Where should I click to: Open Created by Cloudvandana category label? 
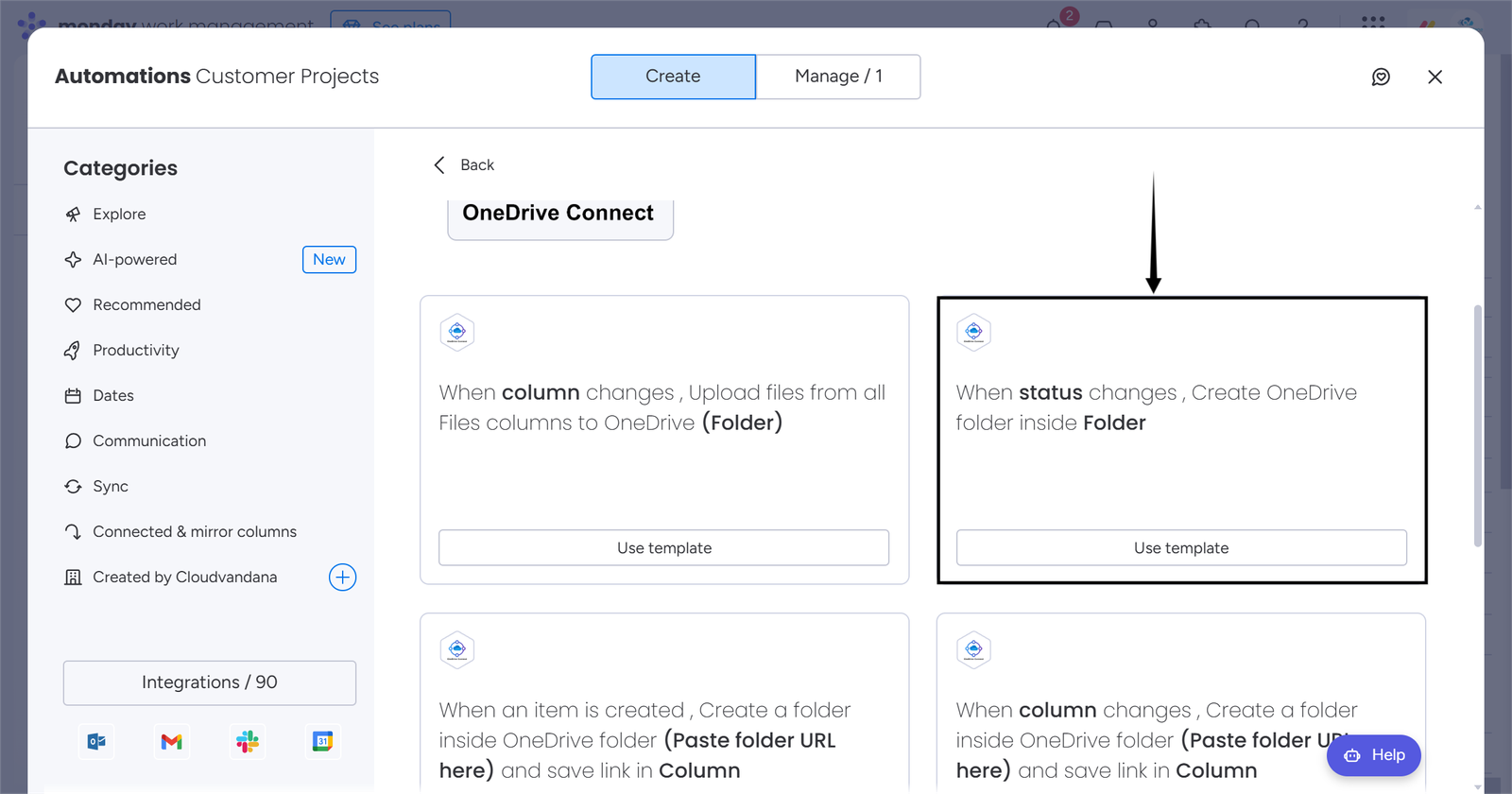pyautogui.click(x=185, y=578)
